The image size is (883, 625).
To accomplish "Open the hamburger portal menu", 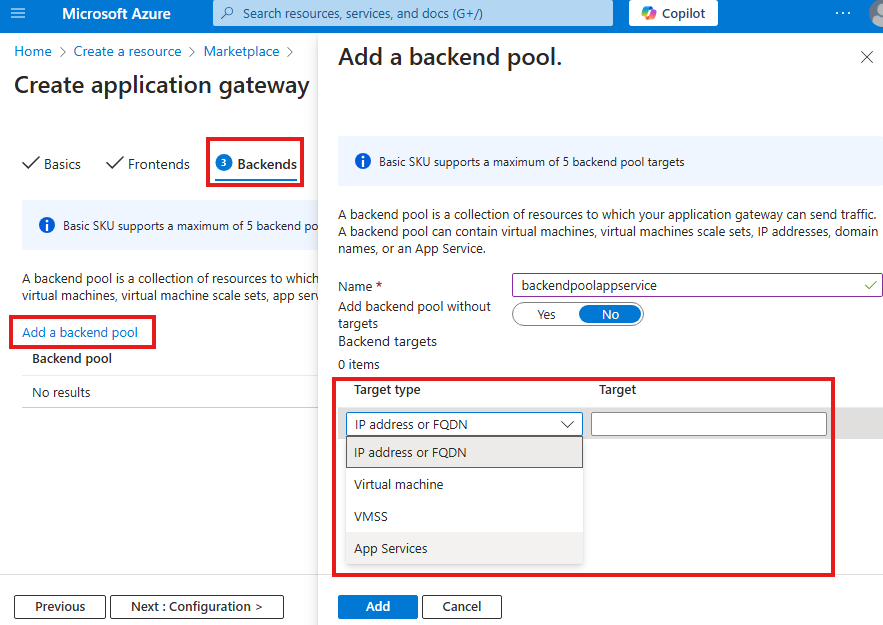I will tap(18, 13).
